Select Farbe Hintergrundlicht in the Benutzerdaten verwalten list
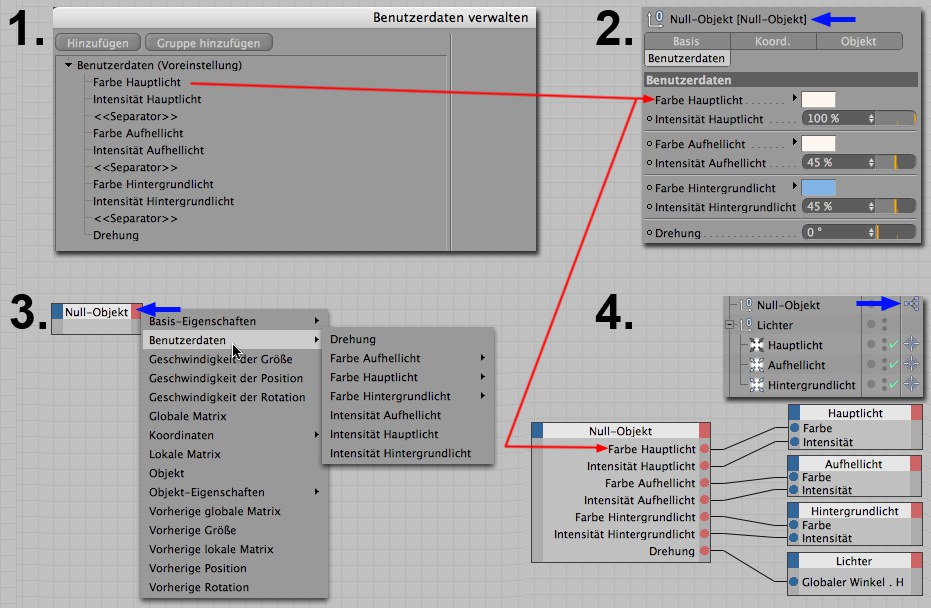This screenshot has height=608, width=931. tap(153, 184)
